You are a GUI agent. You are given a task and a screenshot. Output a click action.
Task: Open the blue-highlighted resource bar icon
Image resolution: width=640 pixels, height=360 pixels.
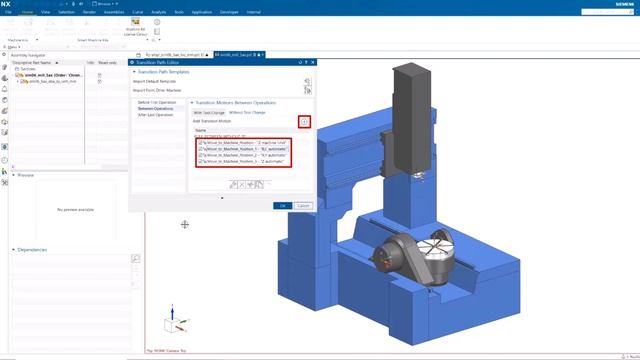(4, 147)
